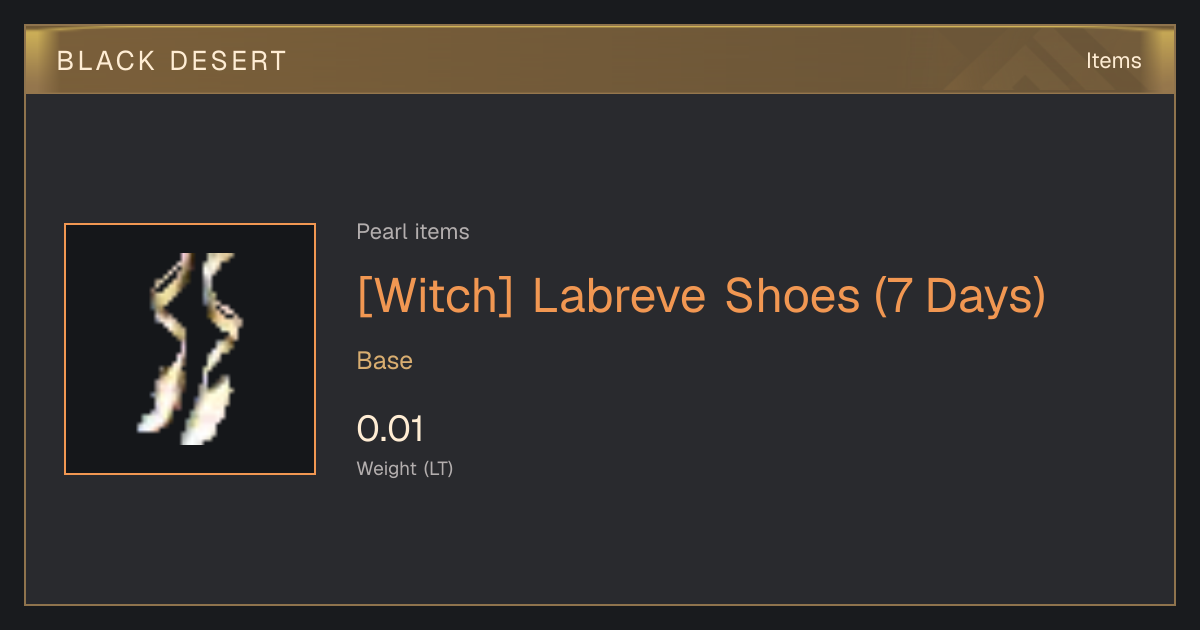
Task: Click the word Shoes in the item name
Action: [x=792, y=296]
